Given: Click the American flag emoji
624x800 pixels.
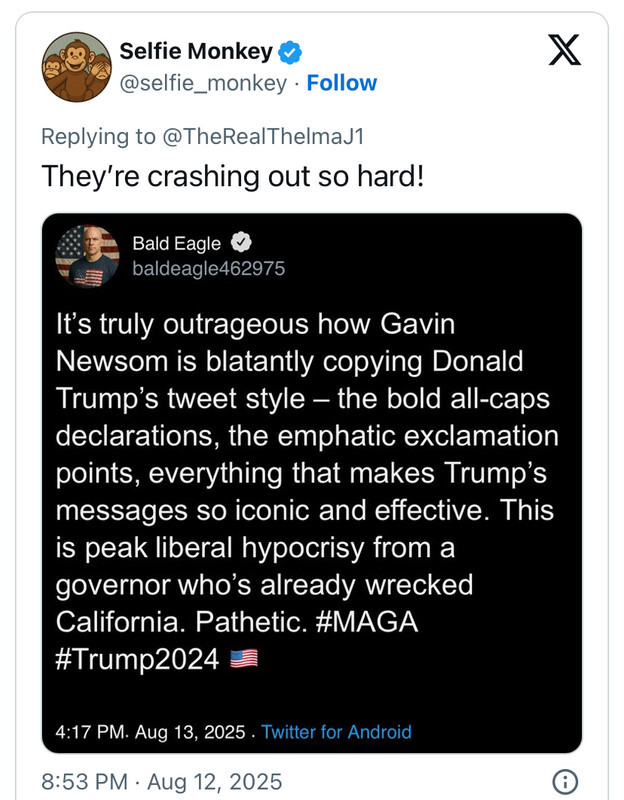Looking at the screenshot, I should tap(244, 659).
